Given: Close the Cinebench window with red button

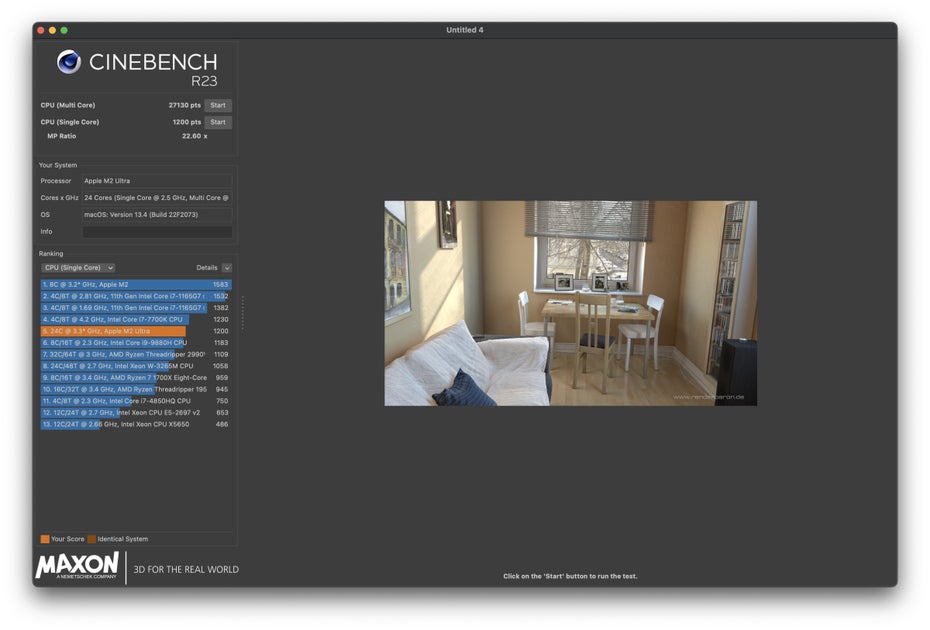Looking at the screenshot, I should click(x=41, y=30).
